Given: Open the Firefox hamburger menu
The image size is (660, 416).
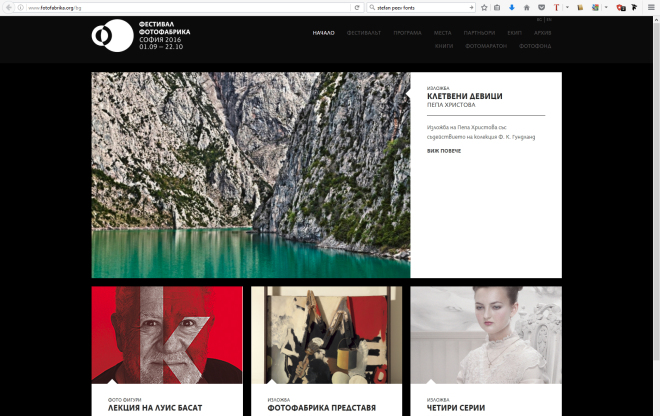Looking at the screenshot, I should (650, 7).
